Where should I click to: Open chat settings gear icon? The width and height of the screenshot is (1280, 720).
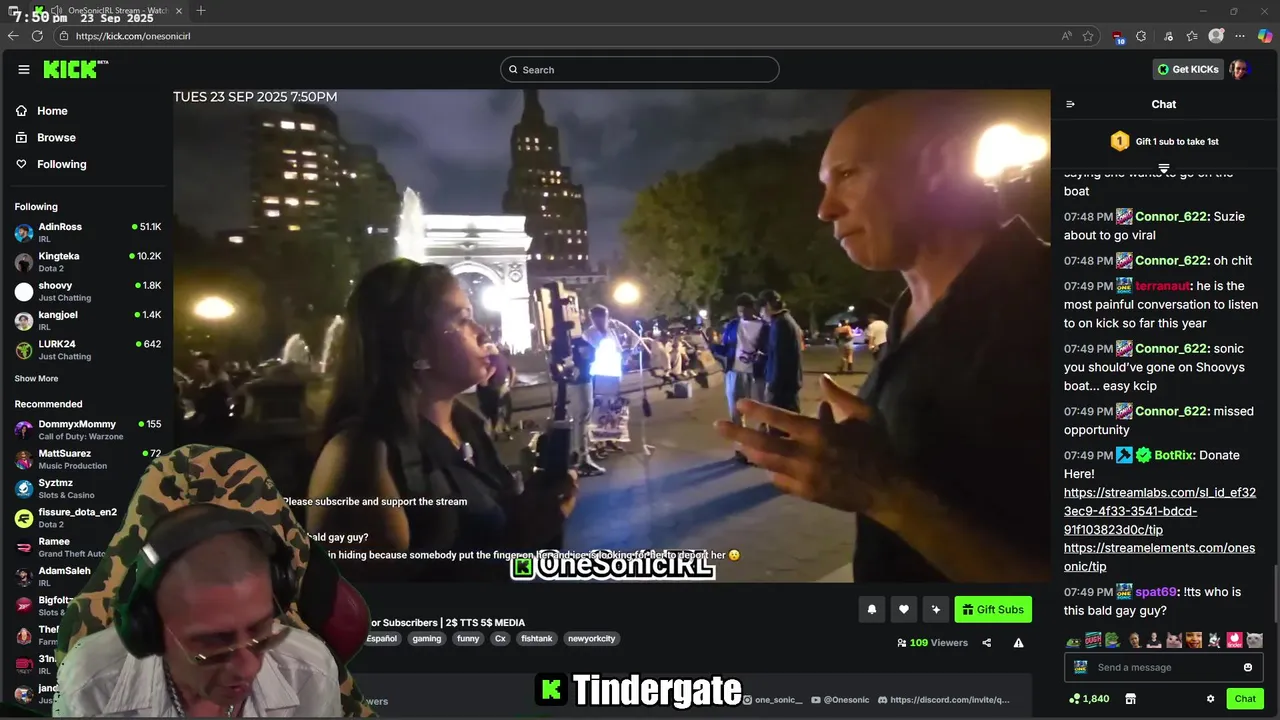(1210, 699)
